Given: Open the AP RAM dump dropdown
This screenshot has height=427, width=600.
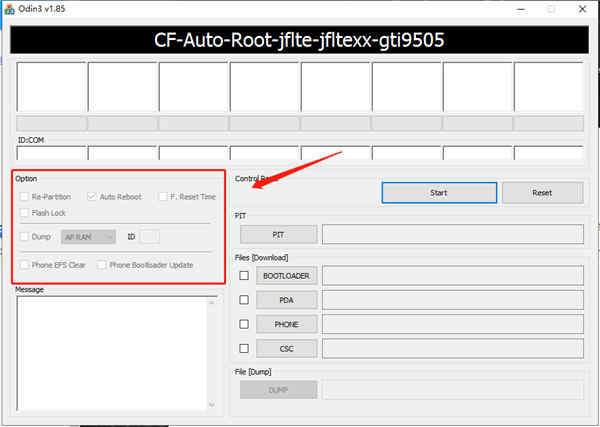Looking at the screenshot, I should [x=88, y=237].
